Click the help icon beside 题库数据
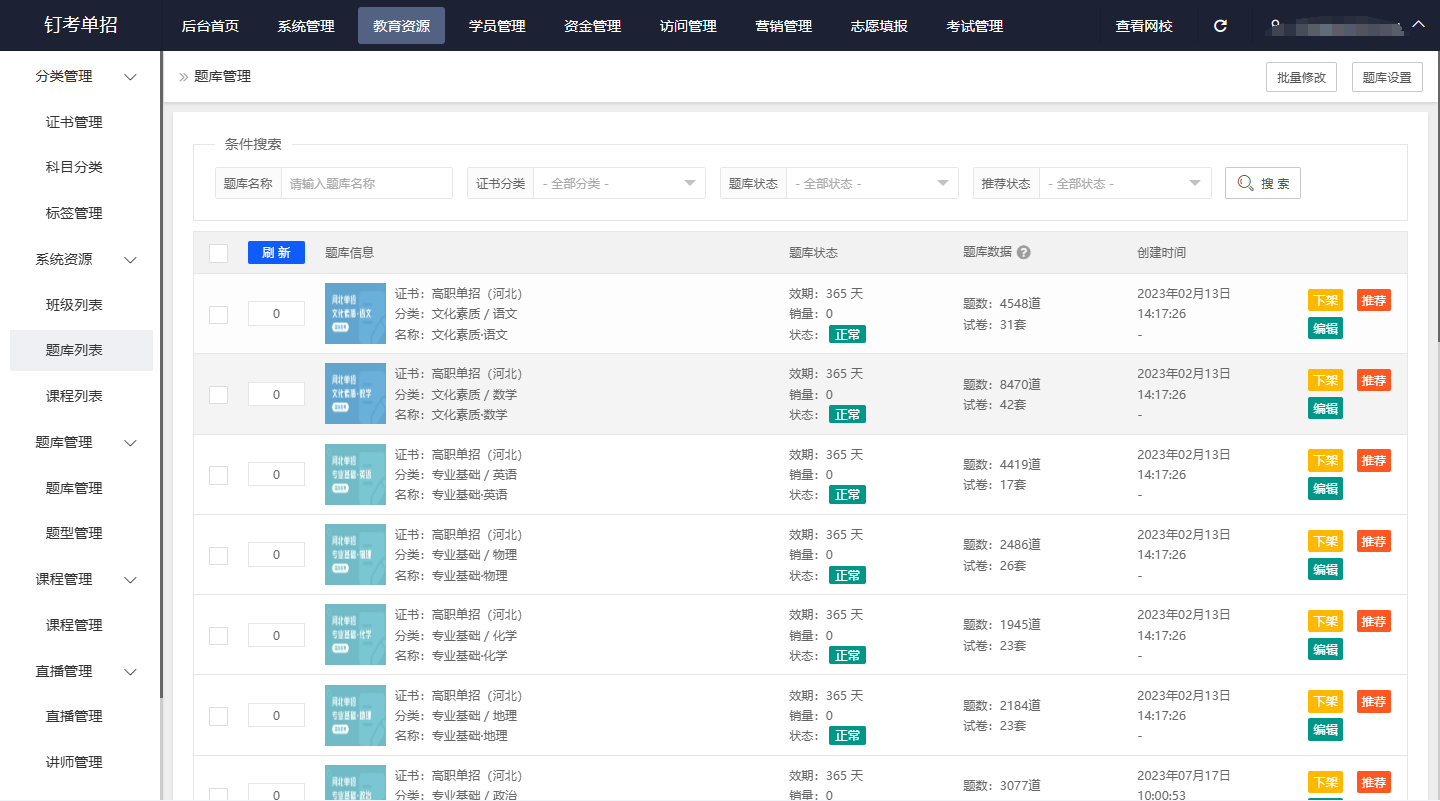 (x=1023, y=253)
